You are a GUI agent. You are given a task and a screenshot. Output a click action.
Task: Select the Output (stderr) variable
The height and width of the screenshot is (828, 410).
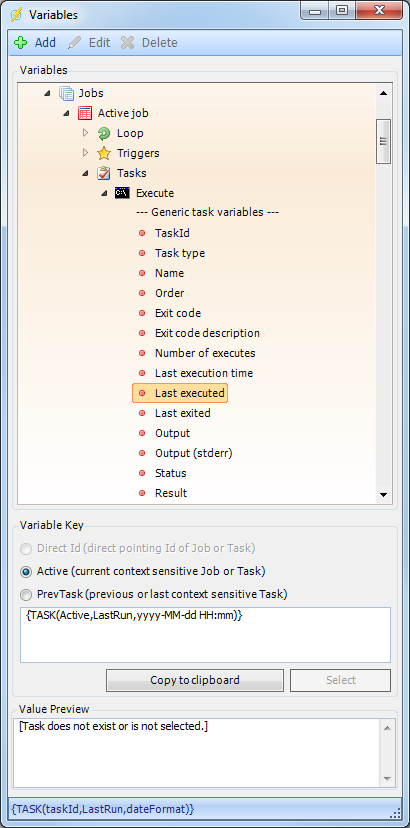pos(193,453)
